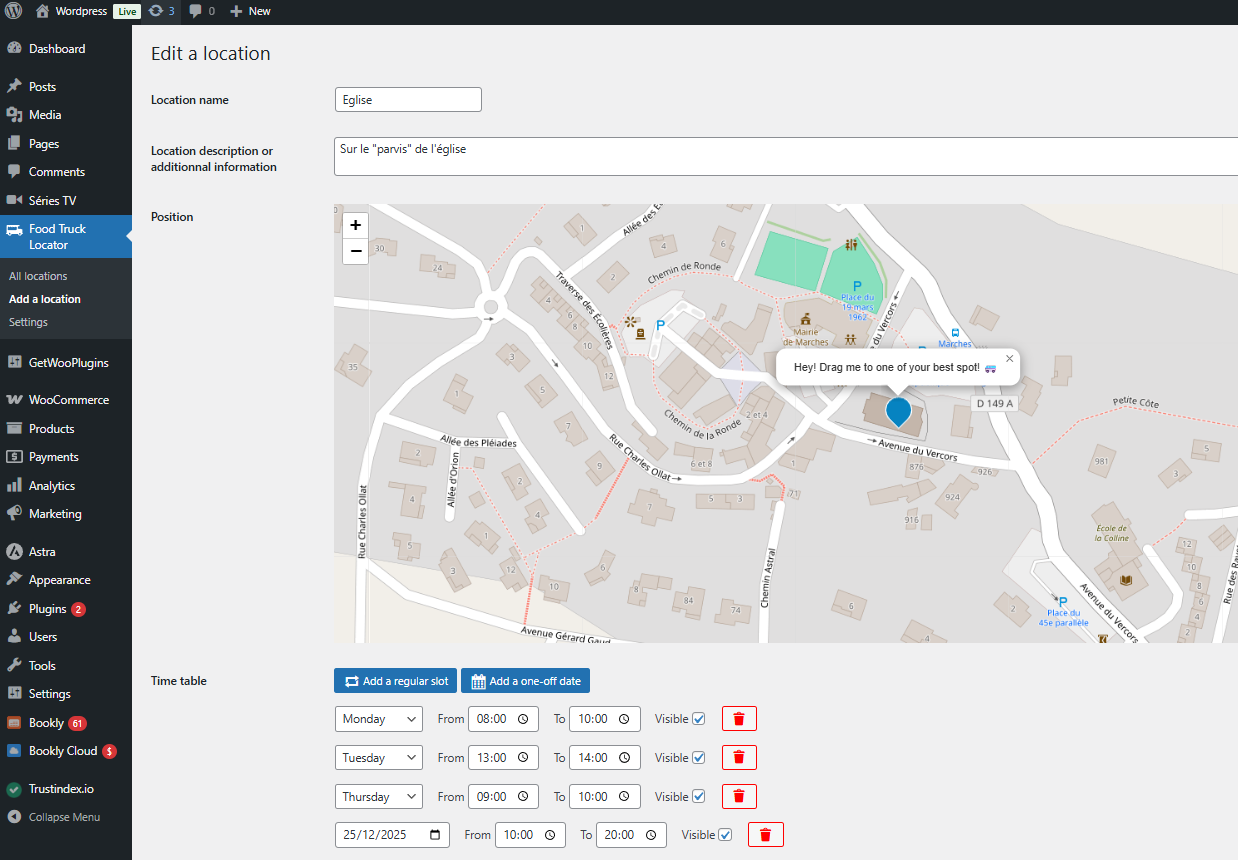Image resolution: width=1238 pixels, height=860 pixels.
Task: Enable the Visible checkbox for Tuesday
Action: (x=697, y=757)
